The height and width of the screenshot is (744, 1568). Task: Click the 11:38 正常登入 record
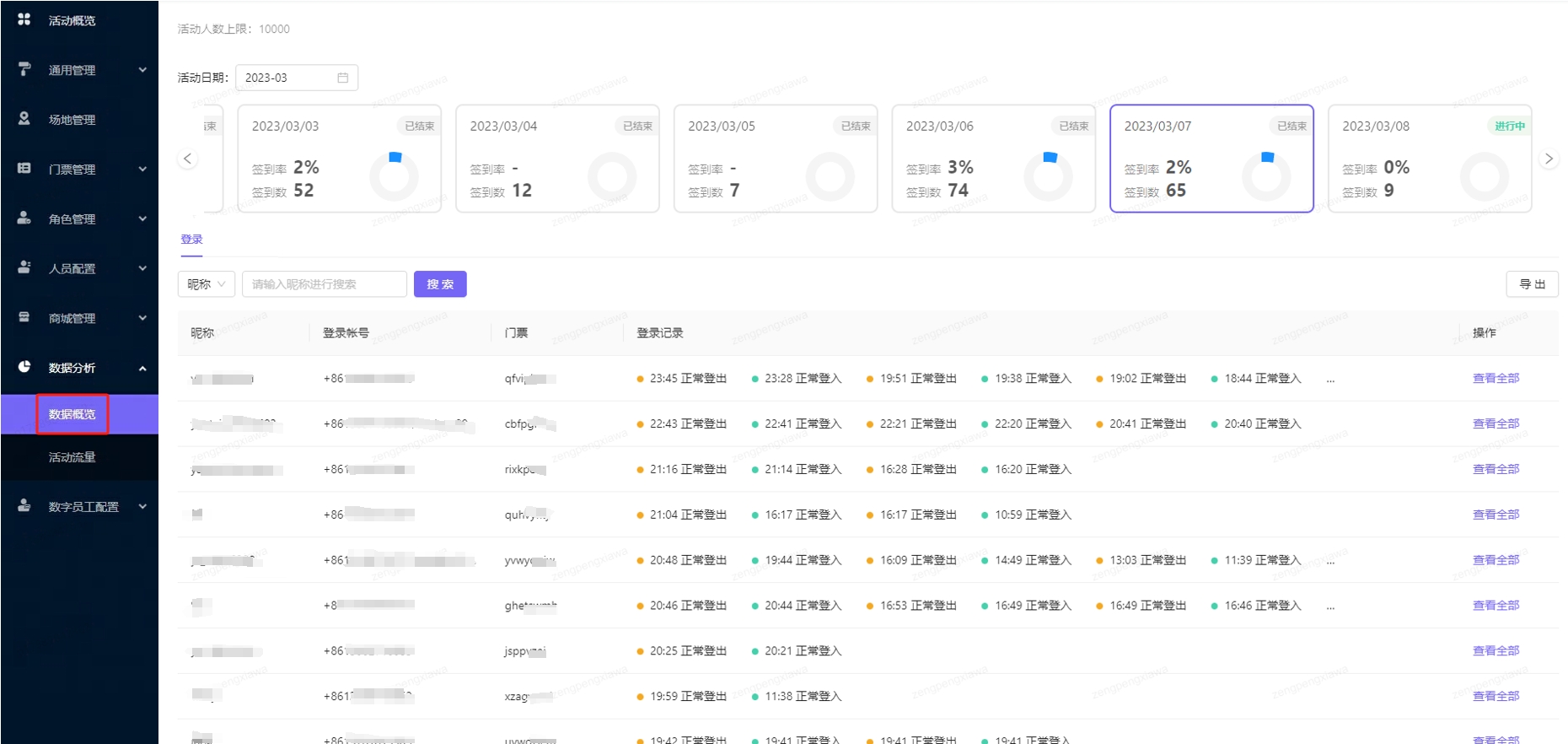tap(797, 697)
